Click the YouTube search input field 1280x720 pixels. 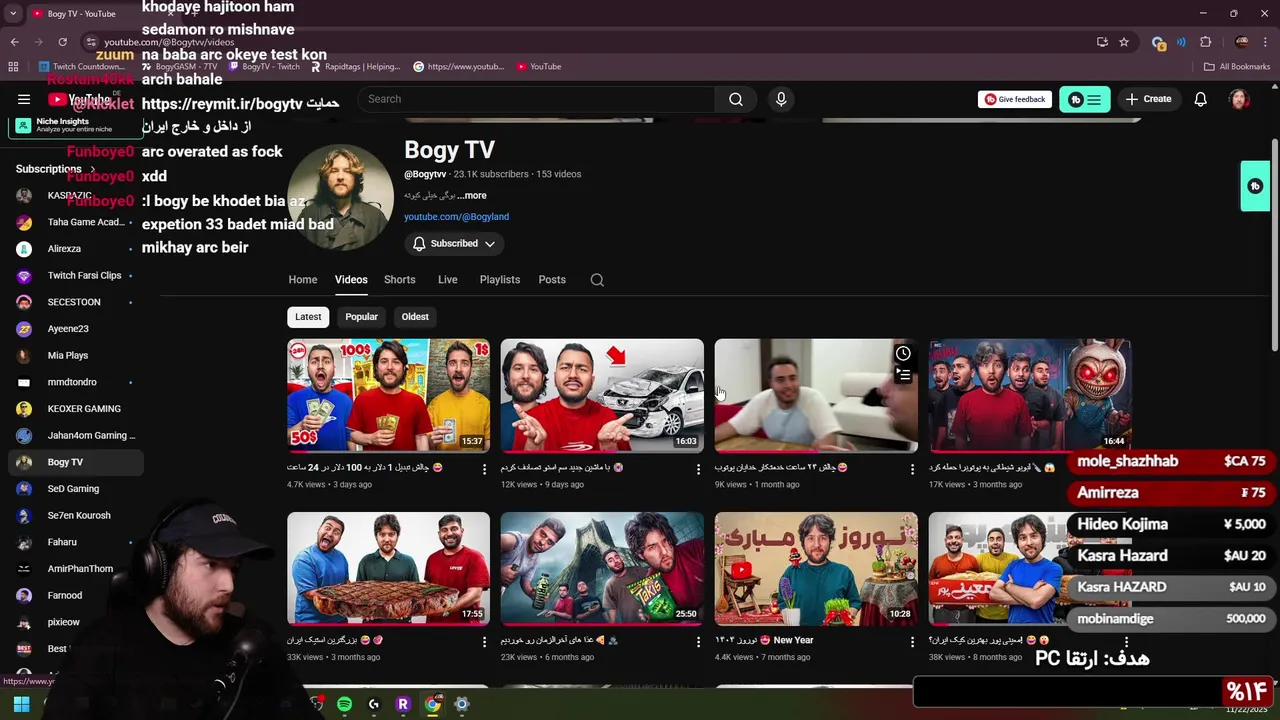coord(536,99)
